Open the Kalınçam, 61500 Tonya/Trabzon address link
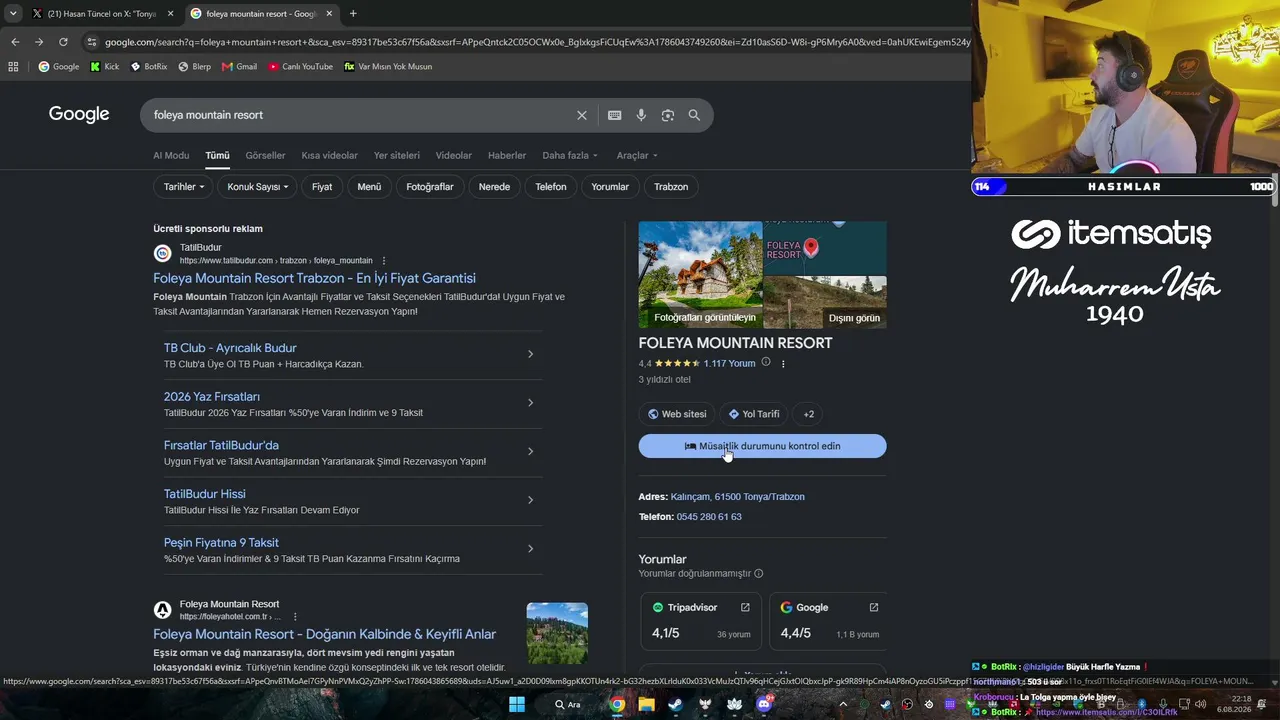Image resolution: width=1280 pixels, height=720 pixels. pos(737,497)
